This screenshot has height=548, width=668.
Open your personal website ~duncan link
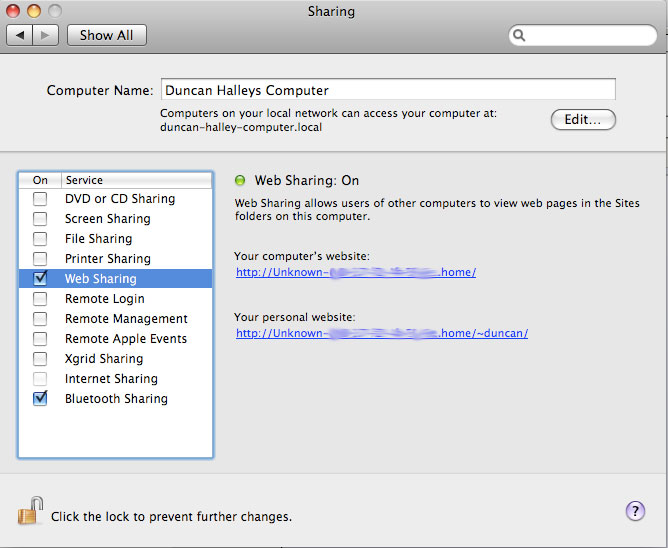click(x=382, y=333)
